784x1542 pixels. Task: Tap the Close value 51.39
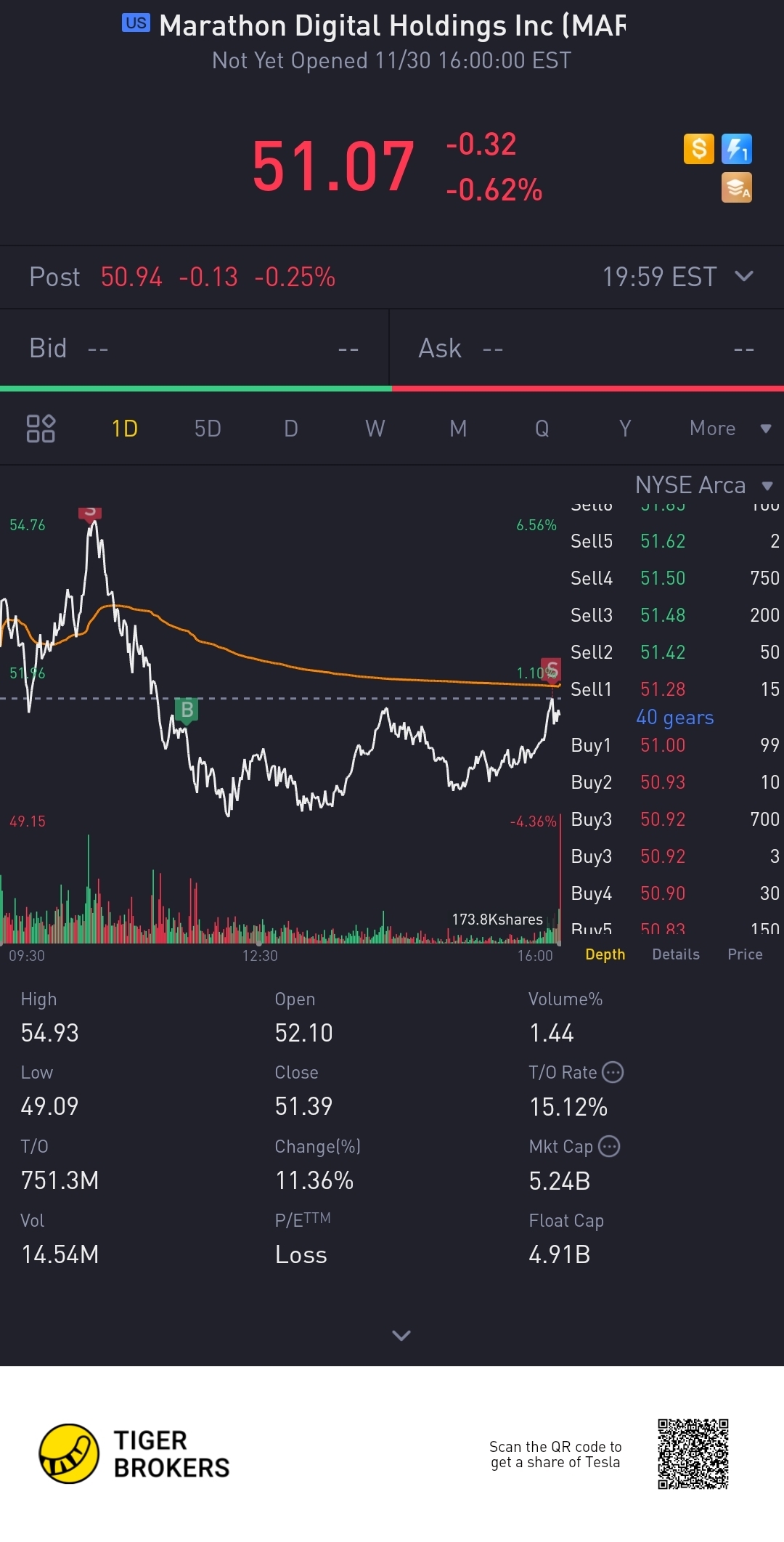click(x=303, y=1106)
